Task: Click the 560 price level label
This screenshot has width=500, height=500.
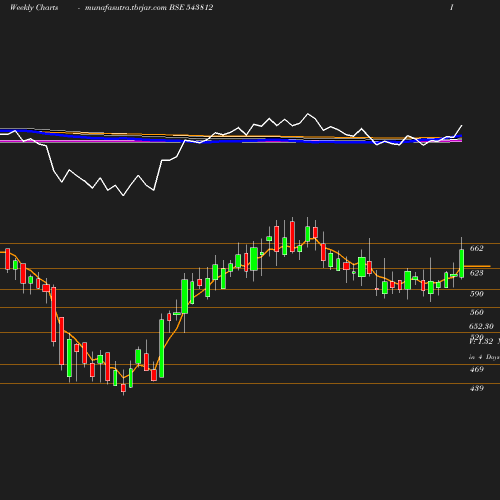Action: (476, 312)
